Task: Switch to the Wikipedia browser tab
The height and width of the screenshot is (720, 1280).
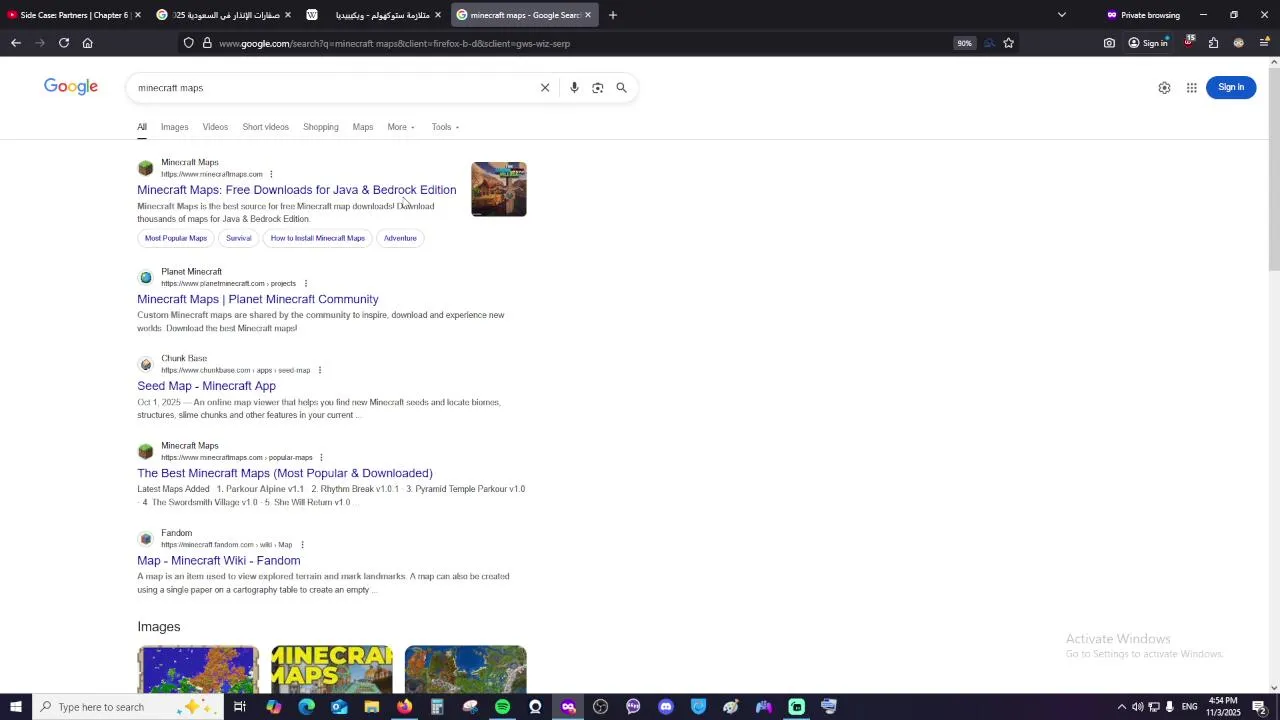Action: pos(374,15)
